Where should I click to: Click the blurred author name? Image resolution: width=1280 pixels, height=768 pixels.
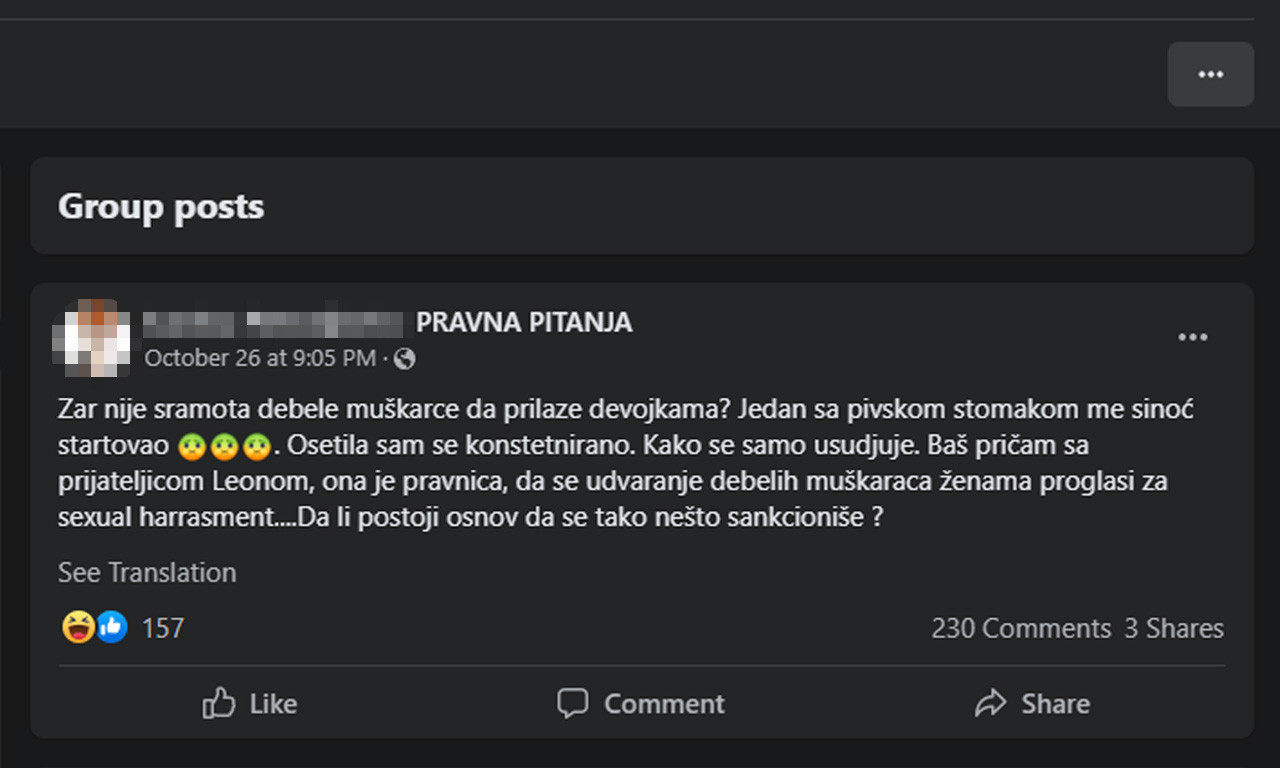[272, 323]
